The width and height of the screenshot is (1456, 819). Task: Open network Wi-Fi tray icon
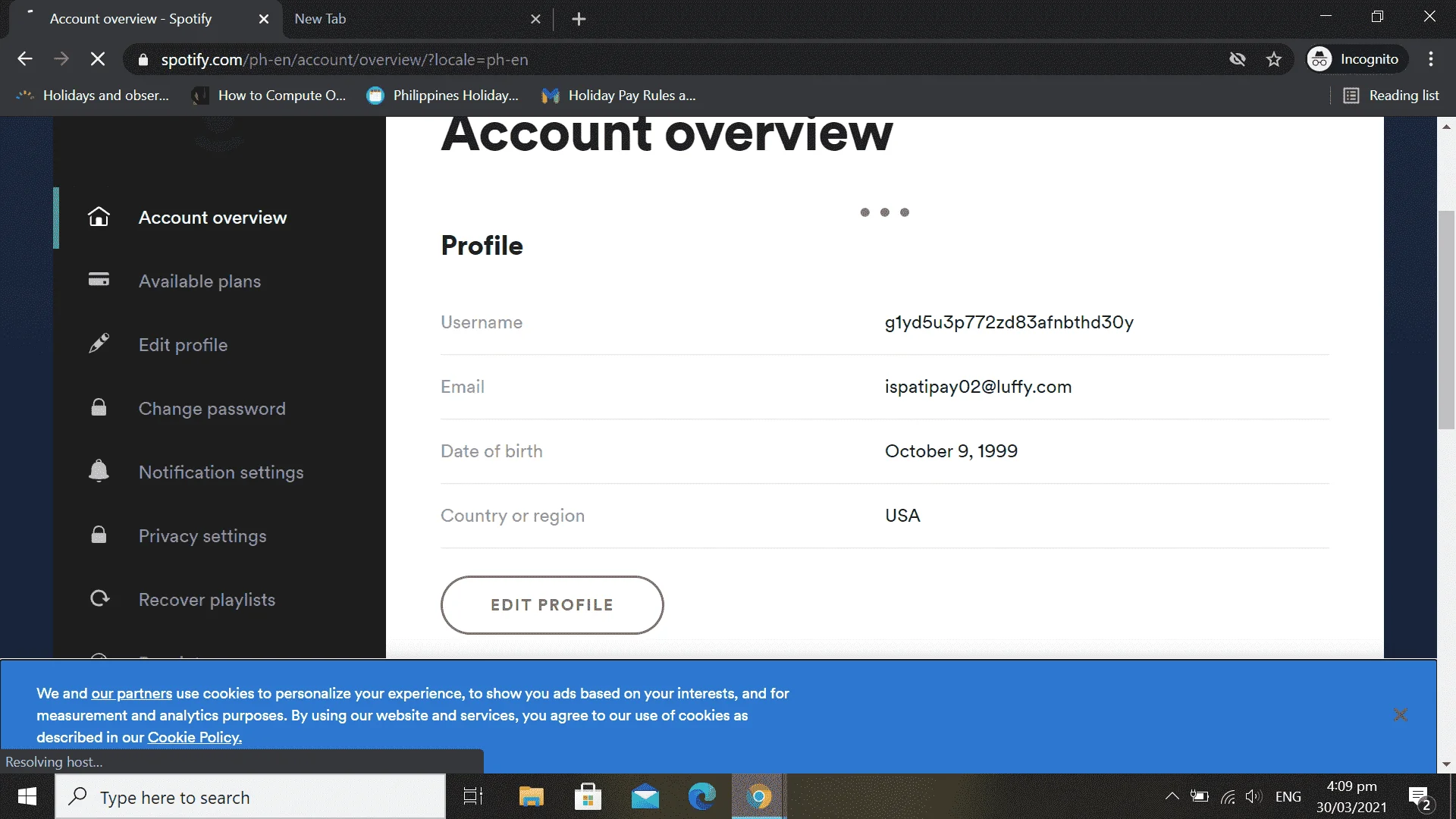pyautogui.click(x=1228, y=796)
